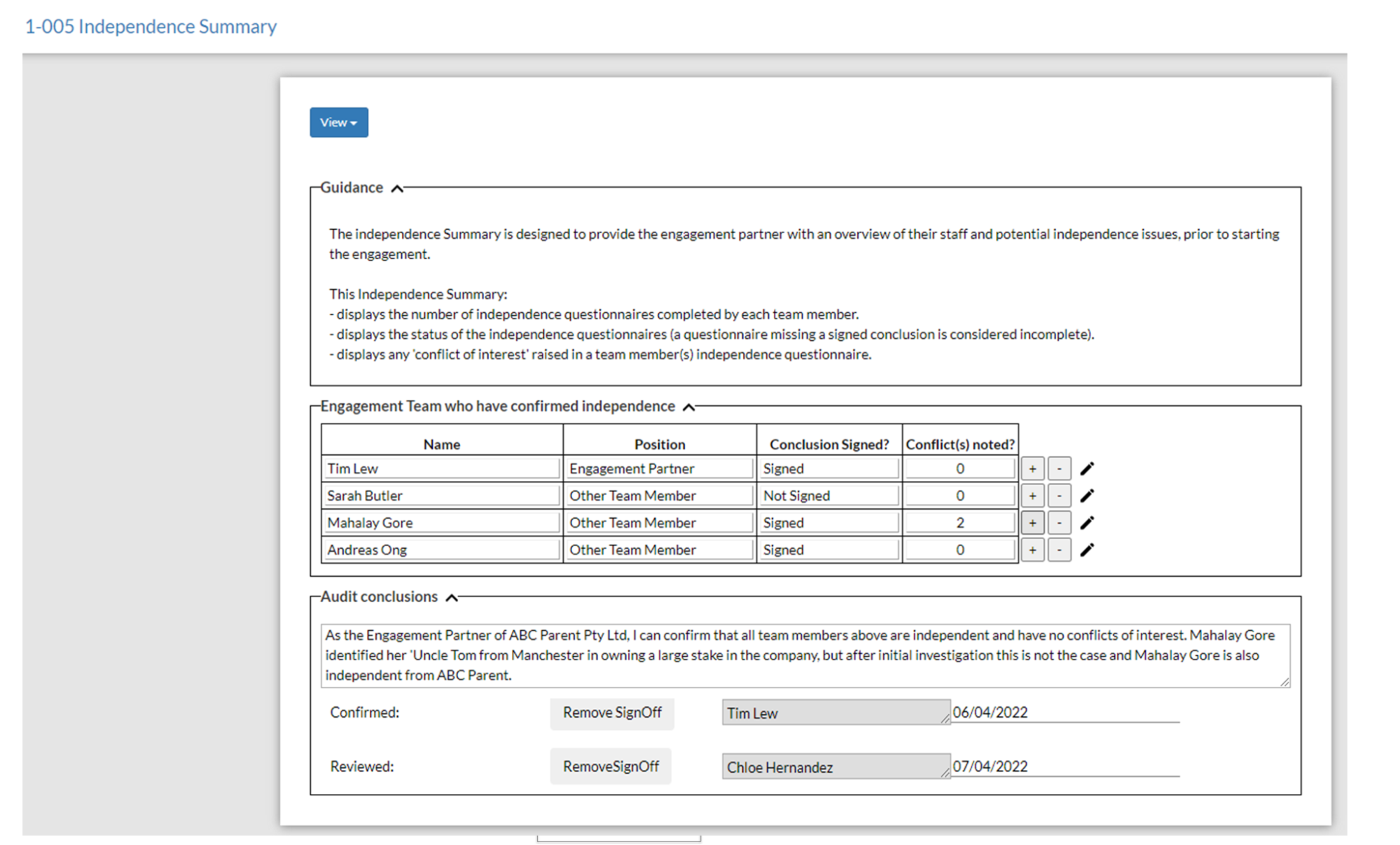Click the pencil edit icon for Andreas Ong
The width and height of the screenshot is (1400, 845).
pyautogui.click(x=1087, y=550)
